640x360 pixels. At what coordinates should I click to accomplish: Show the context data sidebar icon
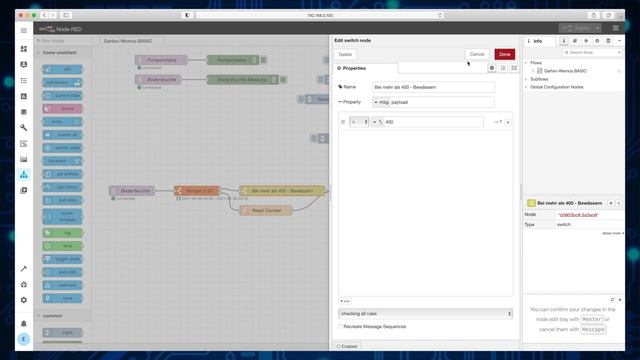(x=608, y=41)
